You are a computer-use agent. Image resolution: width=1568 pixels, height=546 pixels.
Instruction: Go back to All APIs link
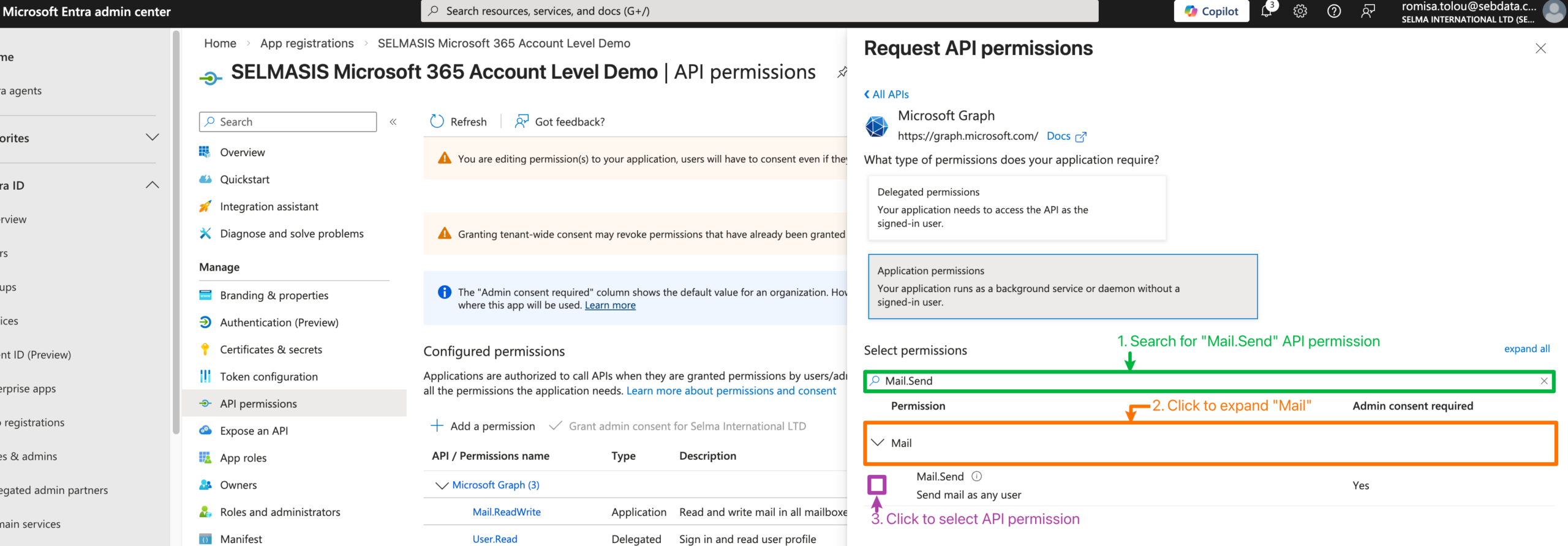pos(886,94)
